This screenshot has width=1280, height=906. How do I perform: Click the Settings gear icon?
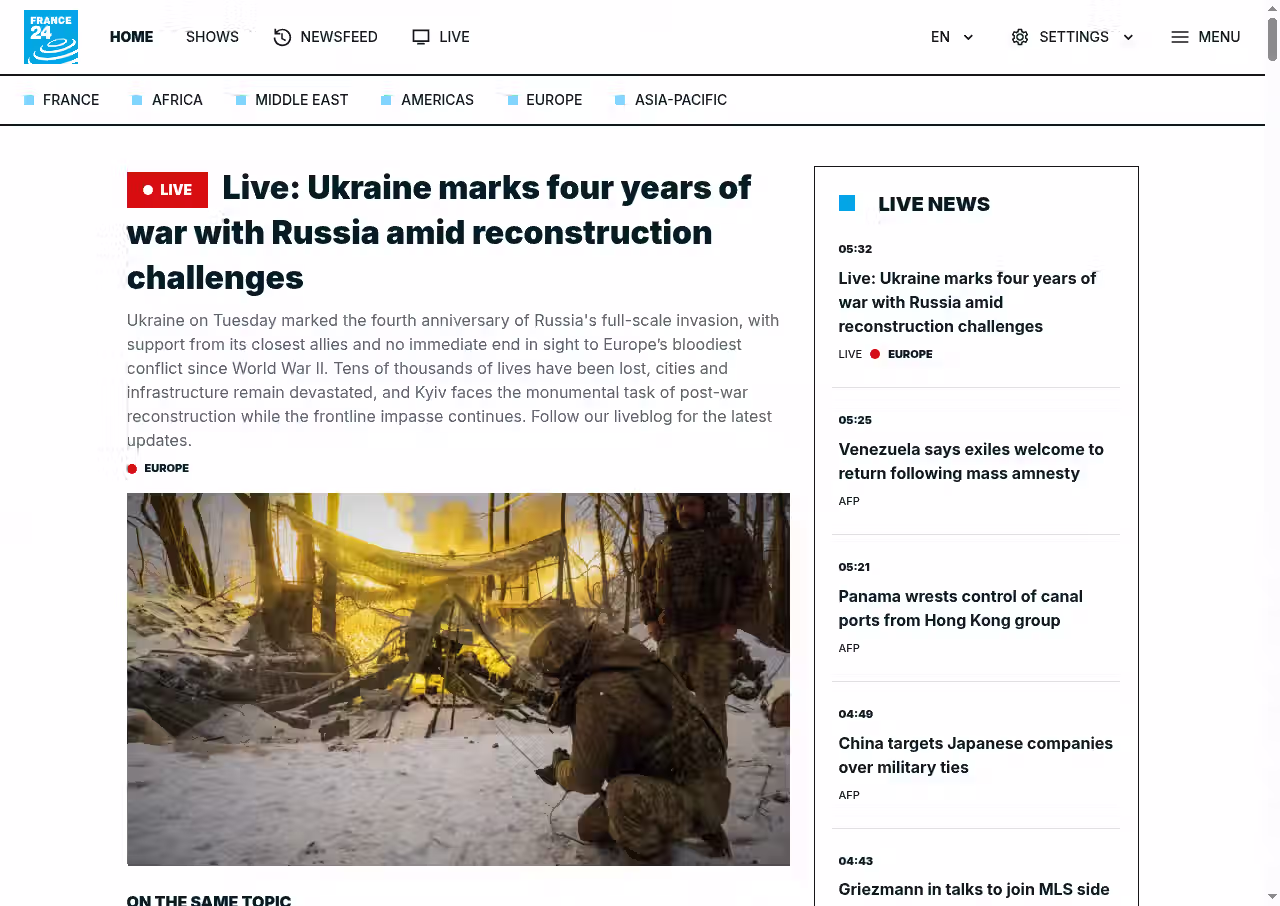click(x=1020, y=37)
